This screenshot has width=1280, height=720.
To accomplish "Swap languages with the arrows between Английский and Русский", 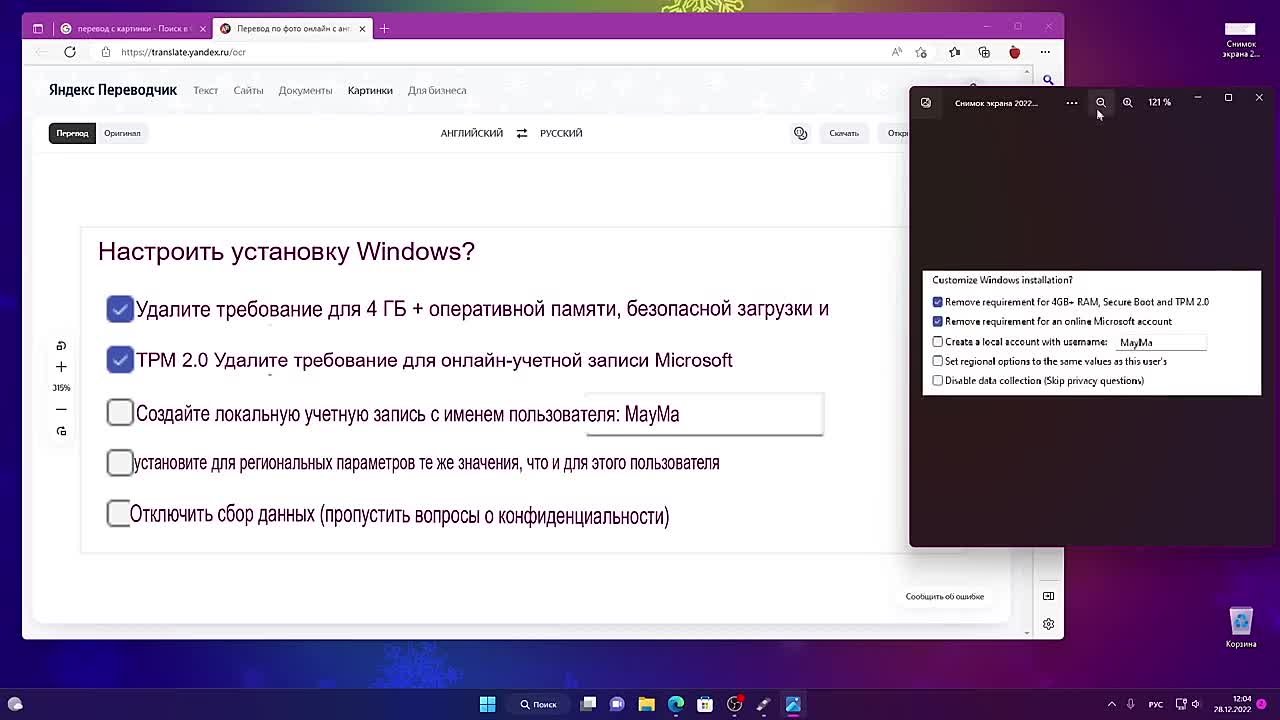I will point(521,133).
